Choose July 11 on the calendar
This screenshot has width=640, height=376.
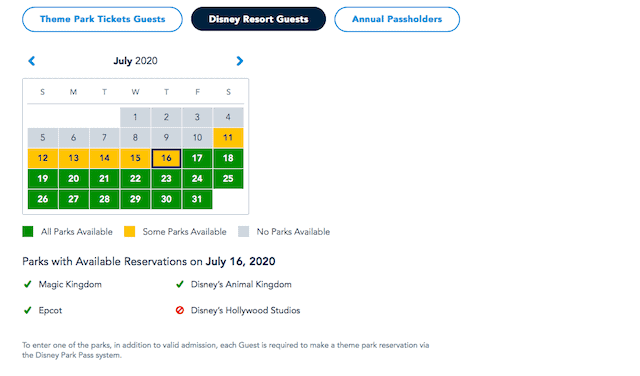tap(228, 138)
